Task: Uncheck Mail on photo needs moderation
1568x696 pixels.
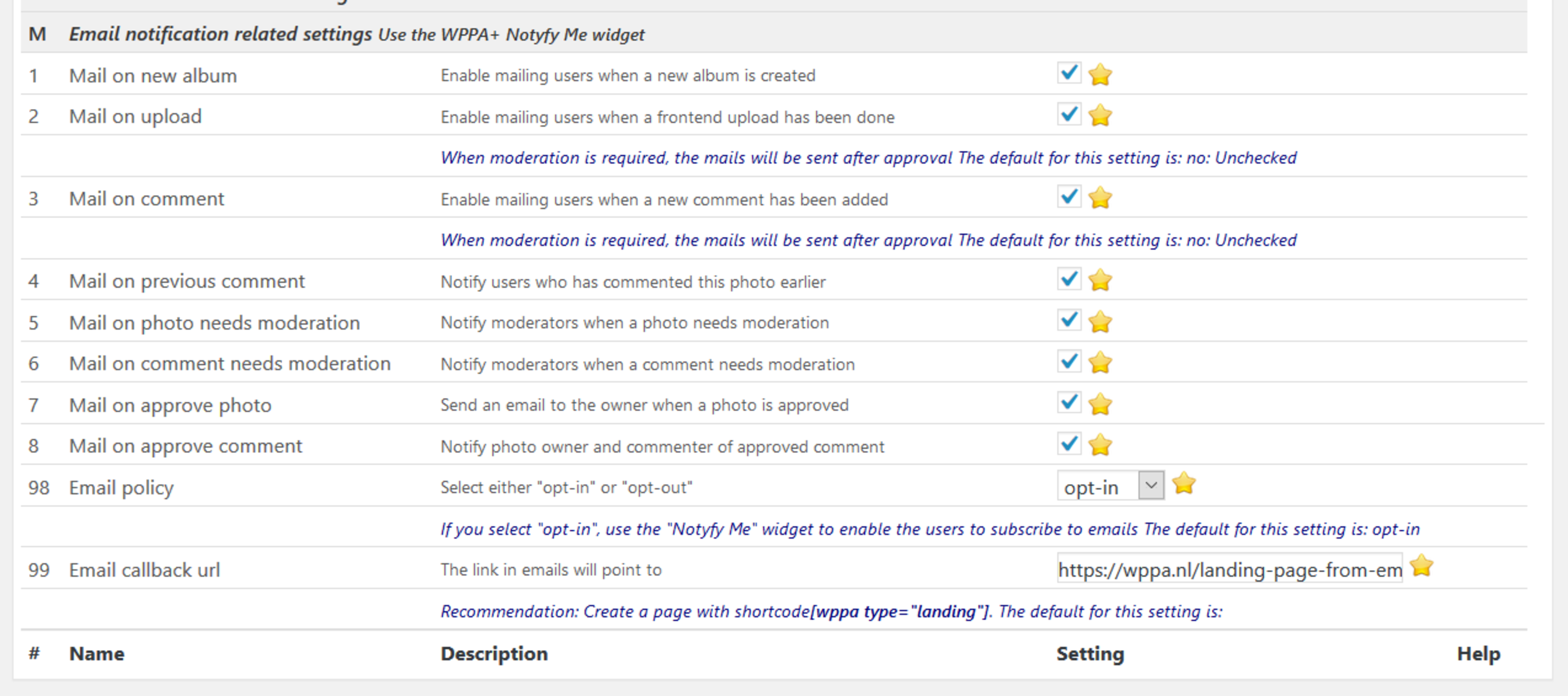Action: 1069,320
